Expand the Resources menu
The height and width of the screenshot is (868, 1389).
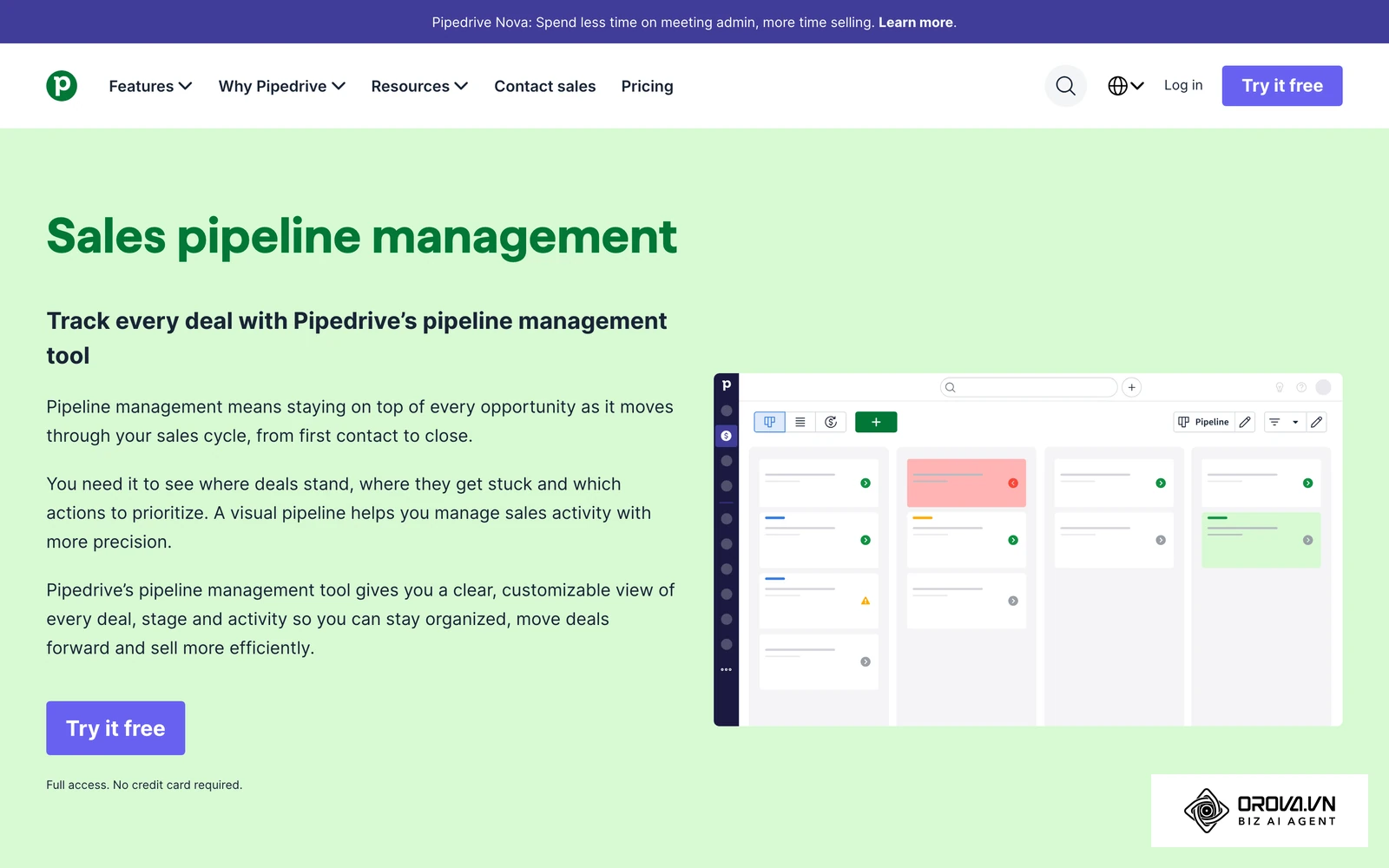(419, 86)
